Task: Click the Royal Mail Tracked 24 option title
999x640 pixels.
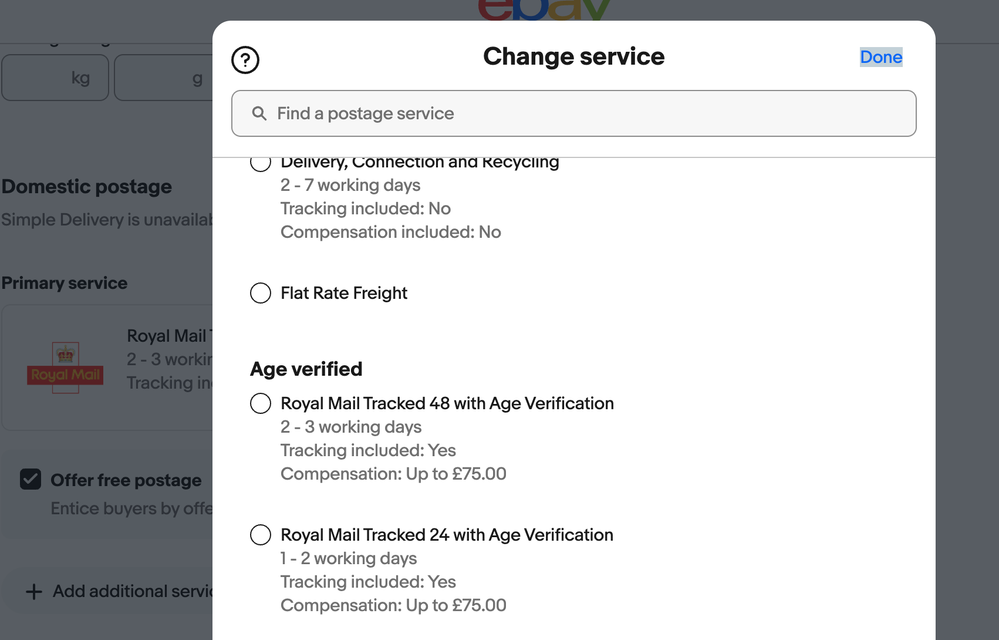Action: click(447, 535)
